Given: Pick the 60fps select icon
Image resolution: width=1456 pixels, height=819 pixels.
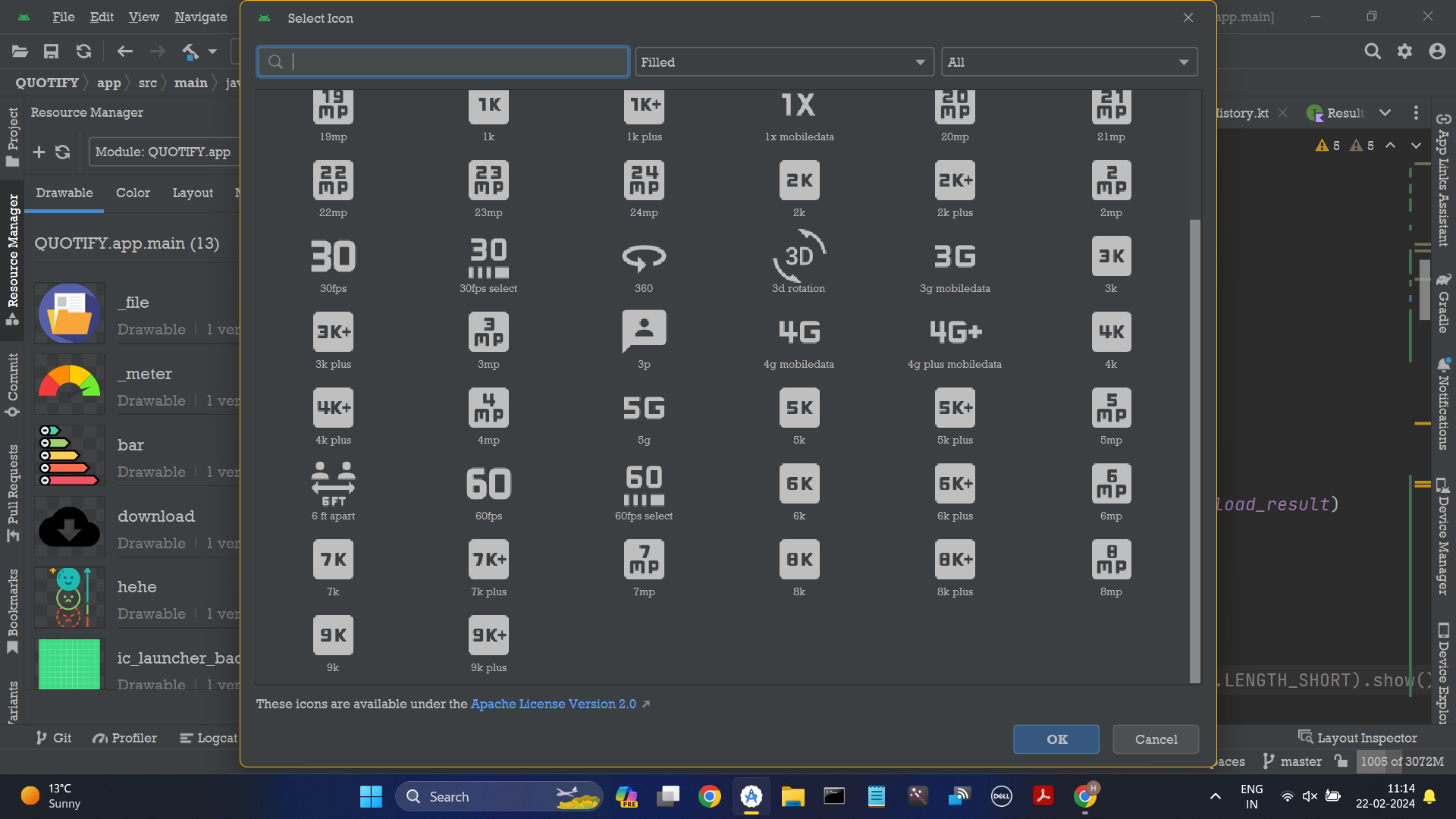Looking at the screenshot, I should click(643, 484).
